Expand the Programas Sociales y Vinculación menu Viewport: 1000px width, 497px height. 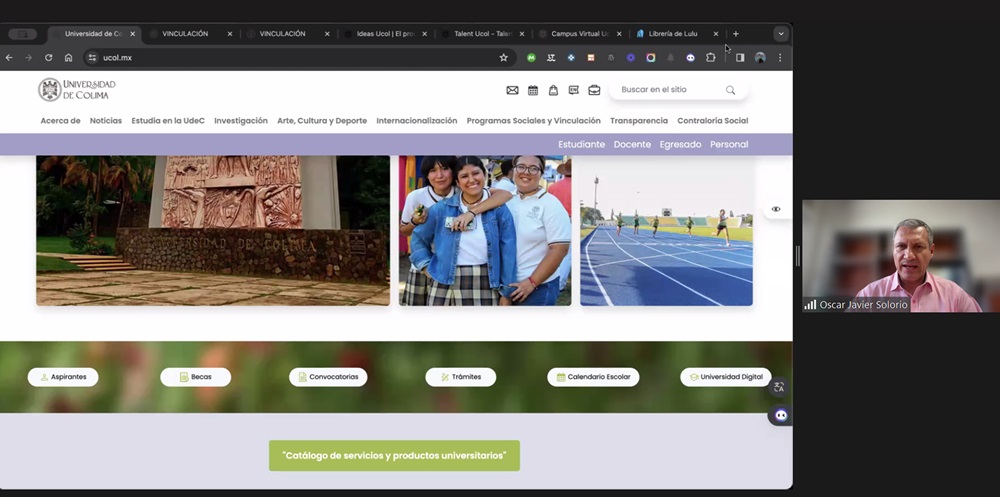(x=533, y=121)
